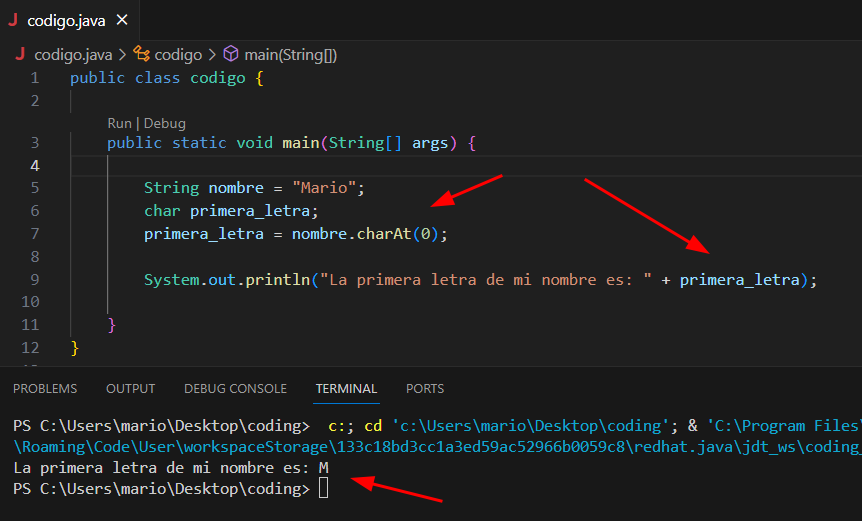Expand the codigo class breadcrumb
Screen dimensions: 862x521
point(178,55)
